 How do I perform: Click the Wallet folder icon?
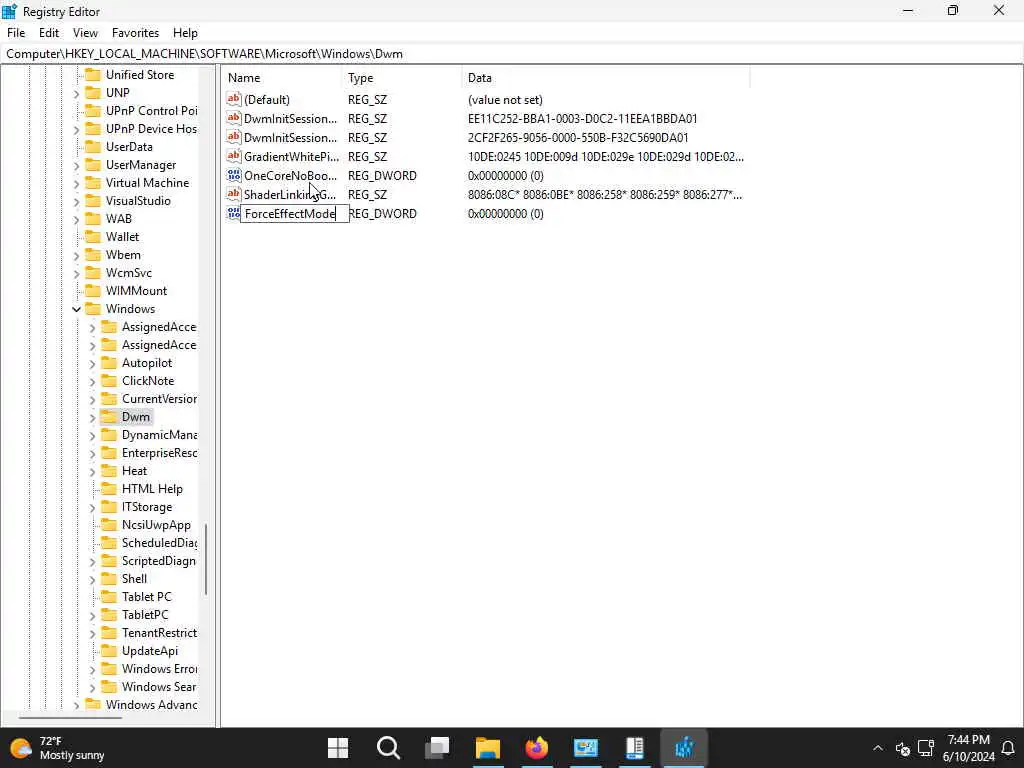(93, 236)
